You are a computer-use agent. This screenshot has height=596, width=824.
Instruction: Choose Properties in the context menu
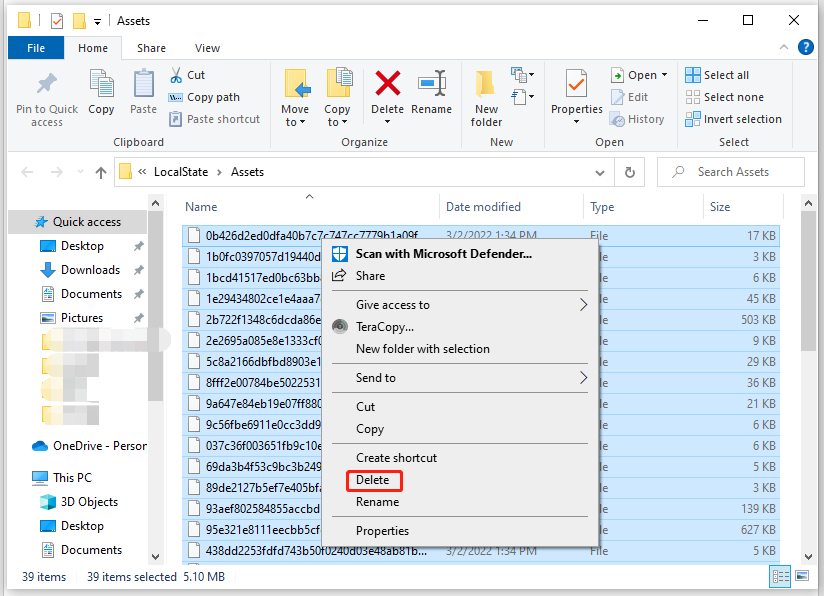[x=382, y=531]
